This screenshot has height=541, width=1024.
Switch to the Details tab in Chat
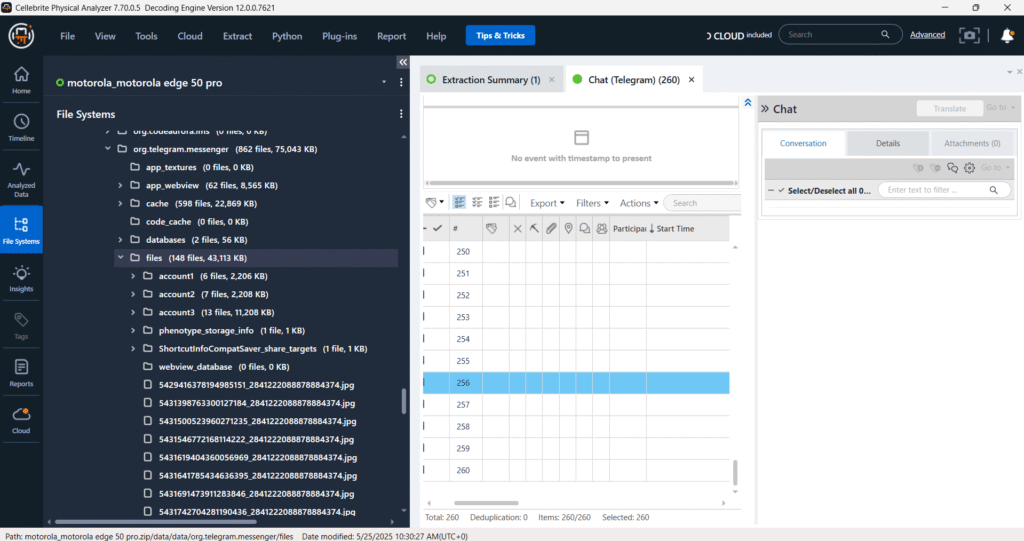(x=888, y=143)
